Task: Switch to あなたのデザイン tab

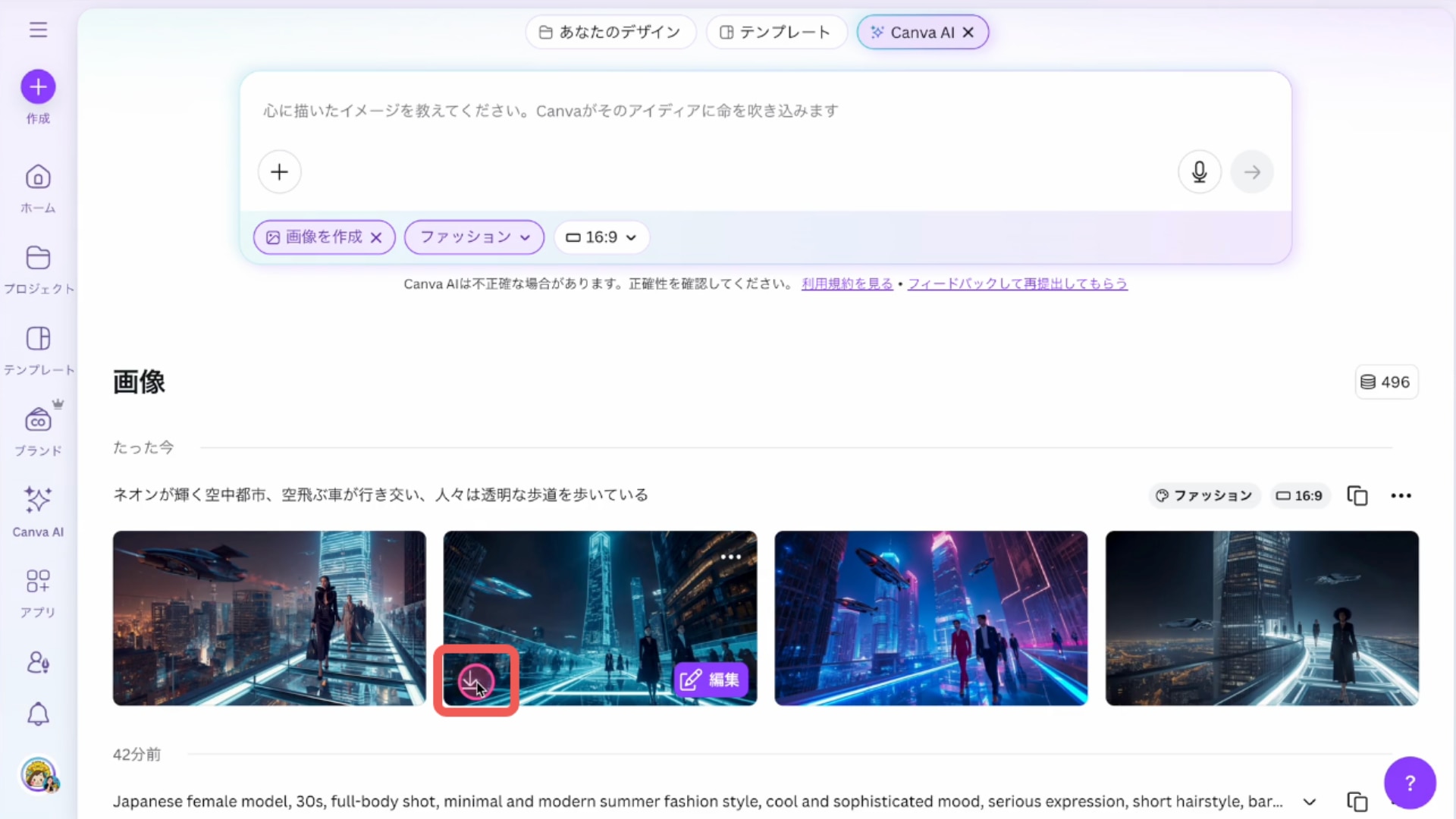Action: point(610,33)
